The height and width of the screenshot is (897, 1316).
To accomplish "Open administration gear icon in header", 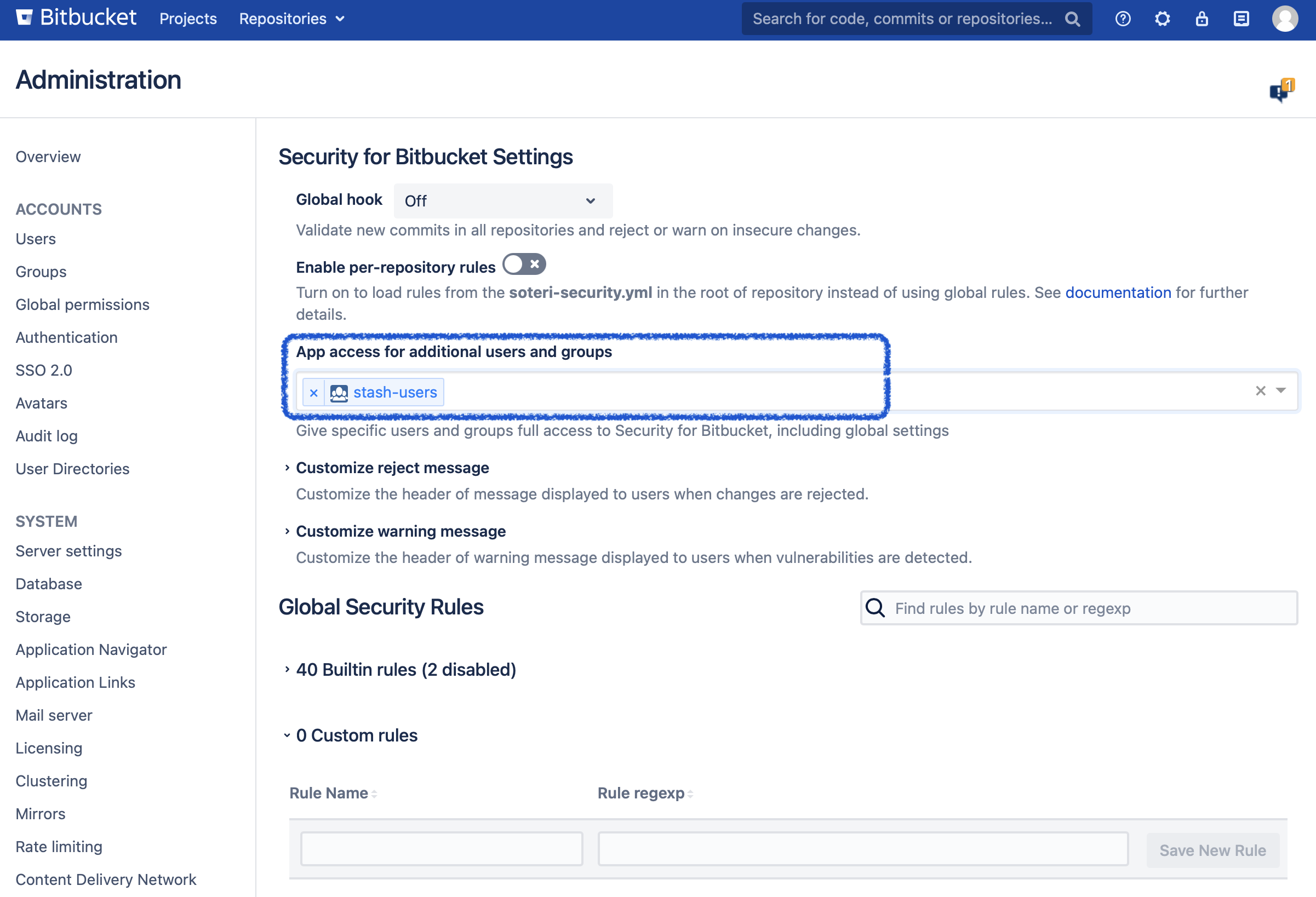I will pos(1162,19).
